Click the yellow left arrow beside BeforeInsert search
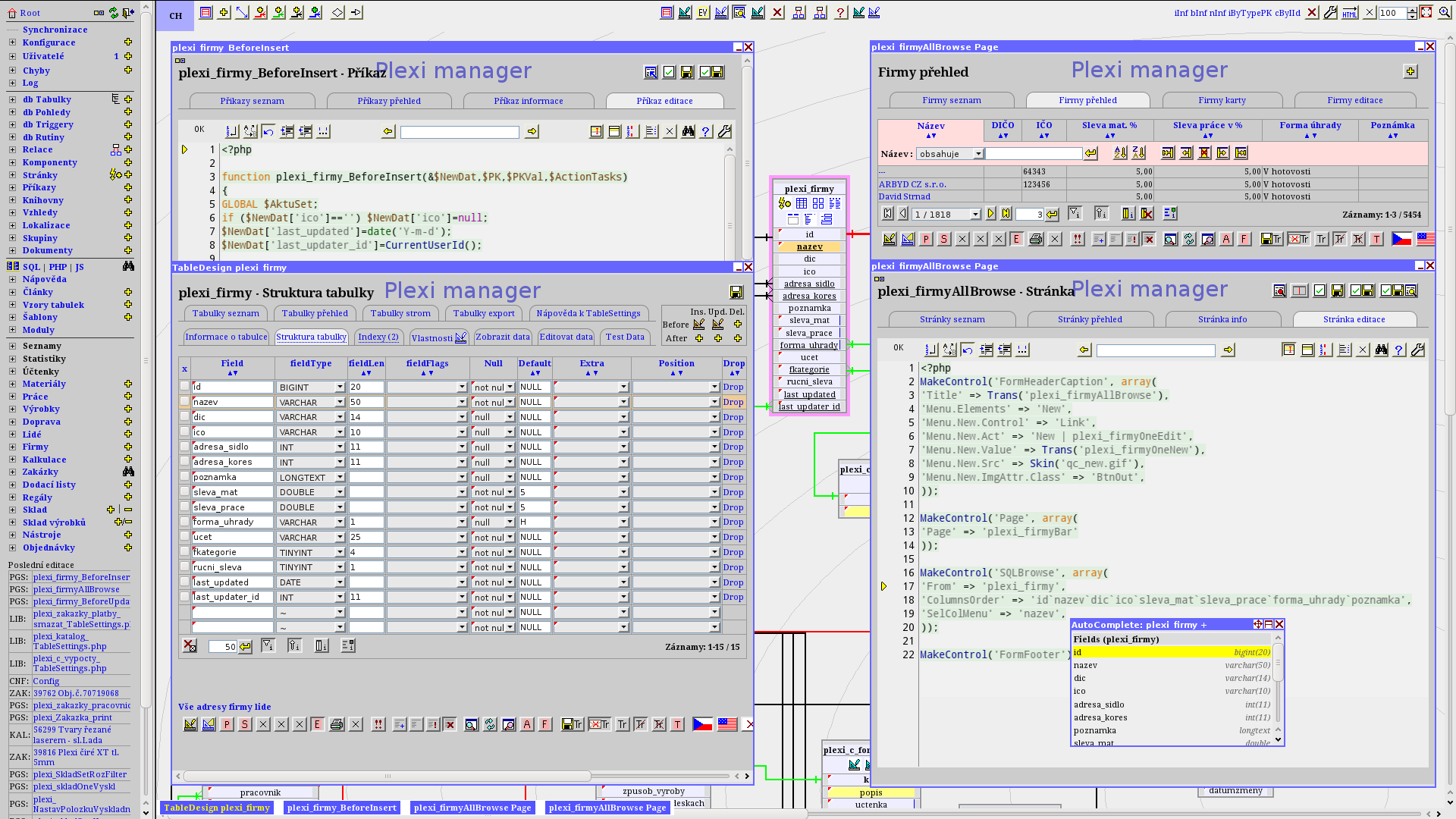1456x819 pixels. click(x=388, y=131)
